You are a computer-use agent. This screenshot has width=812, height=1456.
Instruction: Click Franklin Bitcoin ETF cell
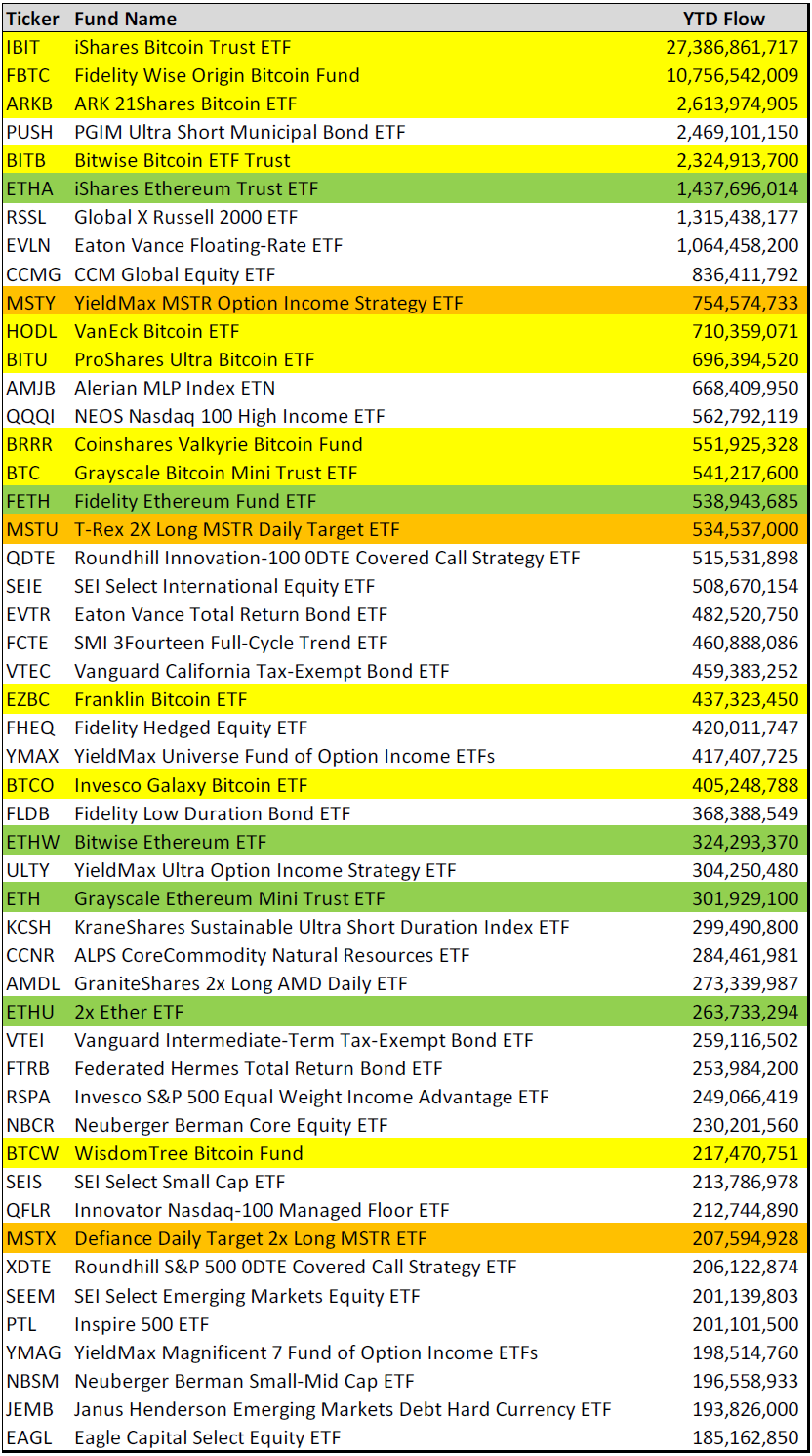[161, 699]
